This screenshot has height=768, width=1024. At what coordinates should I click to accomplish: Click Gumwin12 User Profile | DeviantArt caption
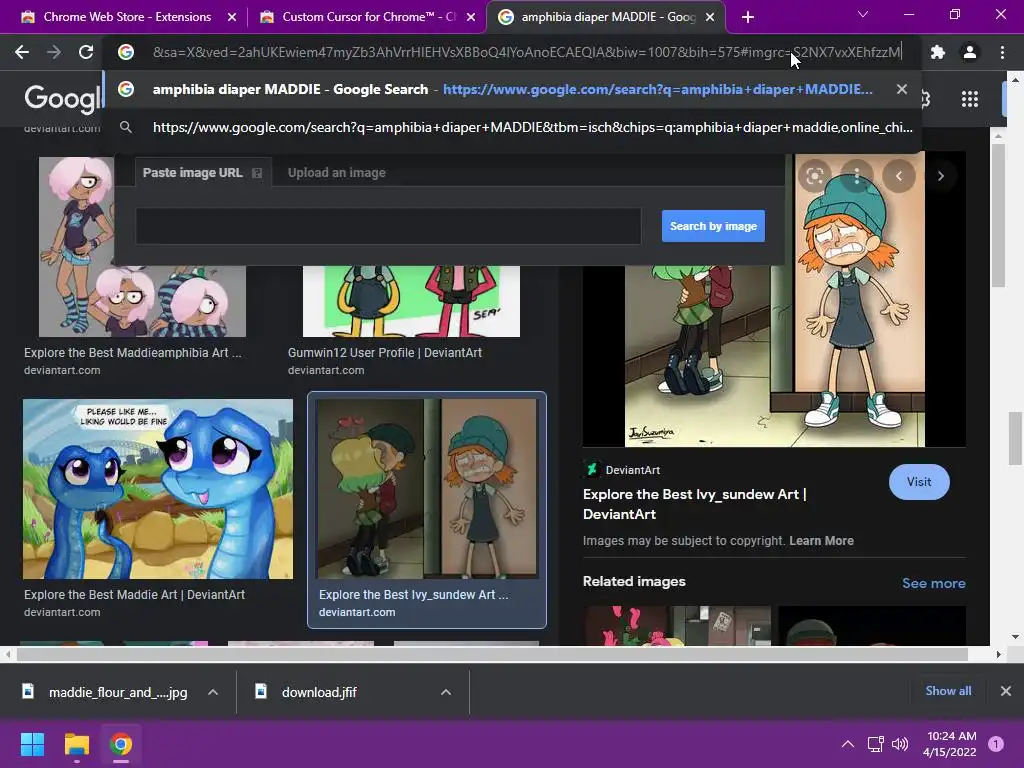385,353
